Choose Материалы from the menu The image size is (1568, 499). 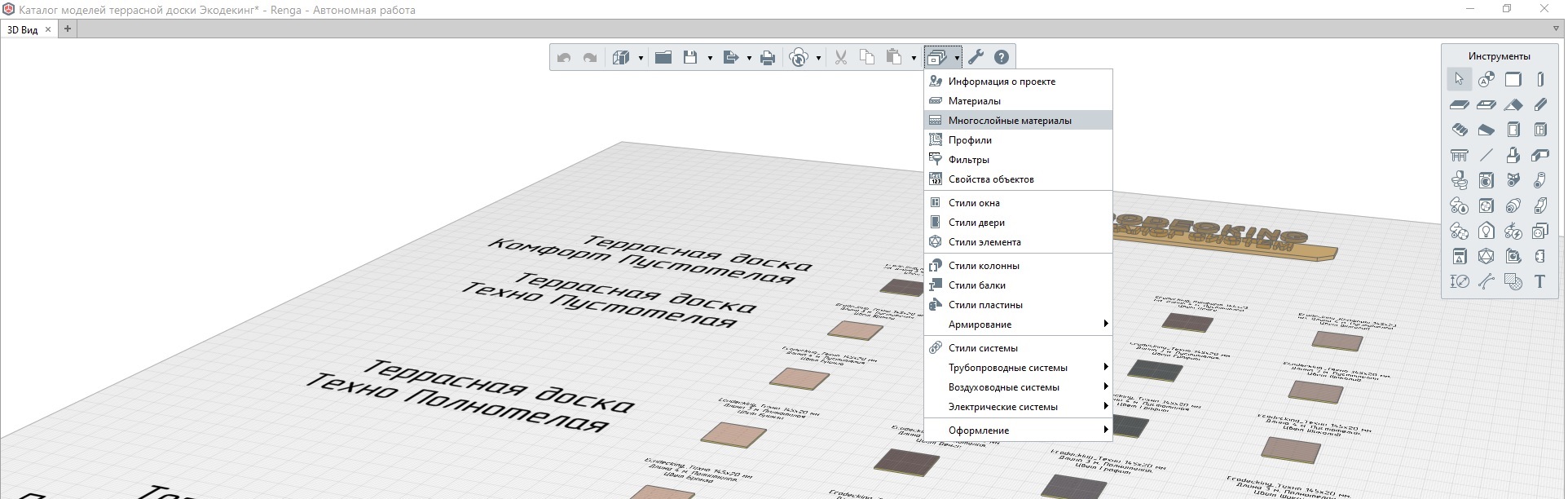tap(1019, 101)
